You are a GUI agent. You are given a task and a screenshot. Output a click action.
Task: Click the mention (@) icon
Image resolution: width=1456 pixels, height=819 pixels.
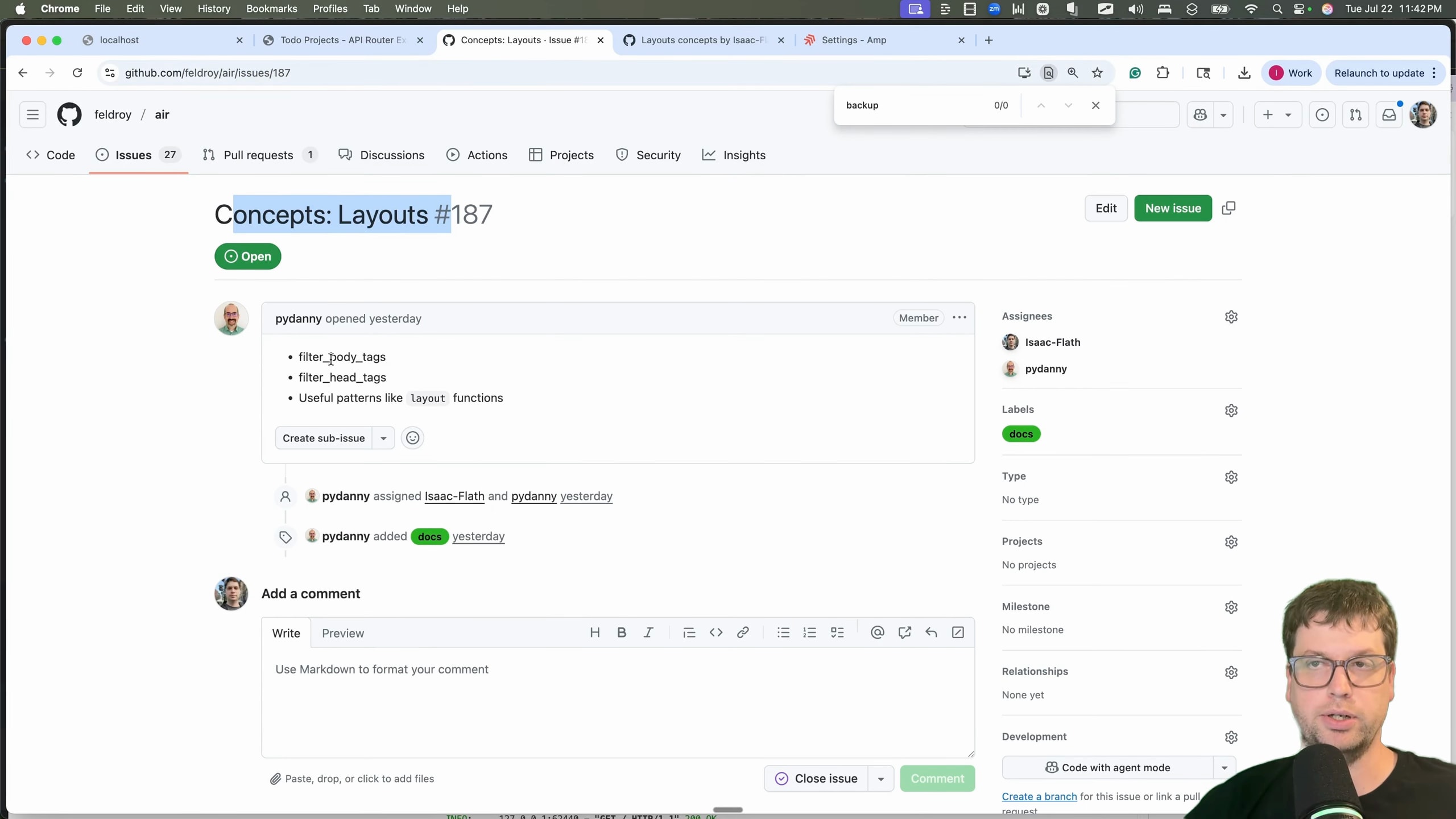(877, 632)
